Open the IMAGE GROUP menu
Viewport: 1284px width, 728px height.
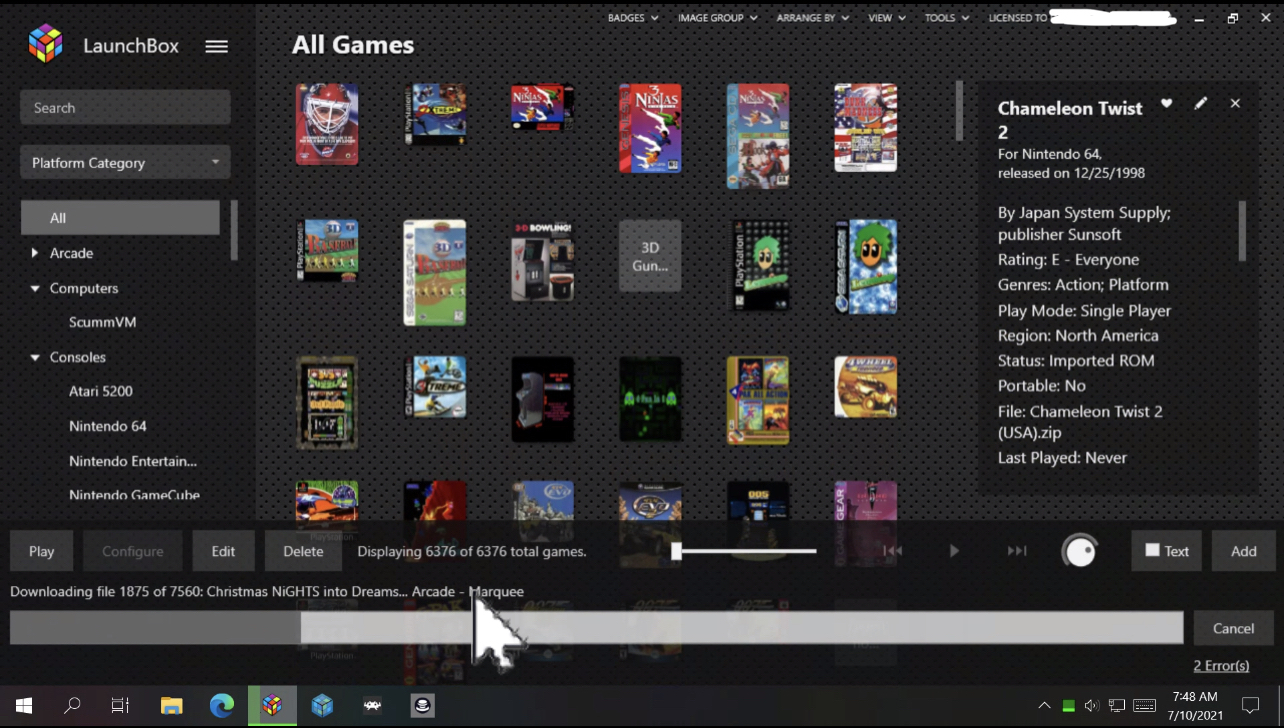[717, 18]
